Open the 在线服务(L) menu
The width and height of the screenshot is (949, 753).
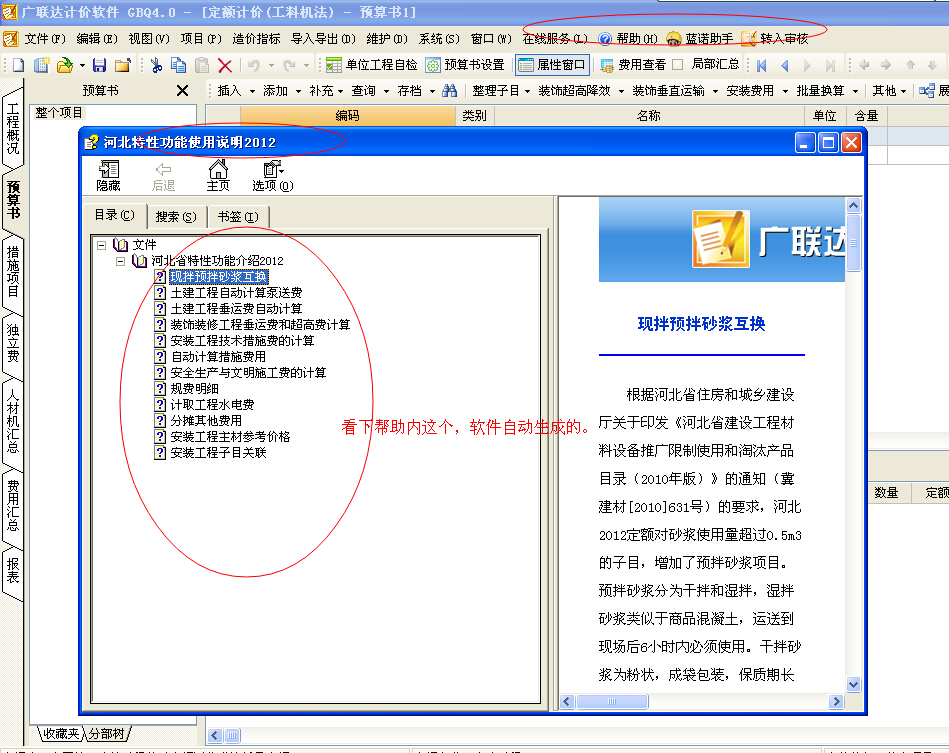tap(555, 39)
